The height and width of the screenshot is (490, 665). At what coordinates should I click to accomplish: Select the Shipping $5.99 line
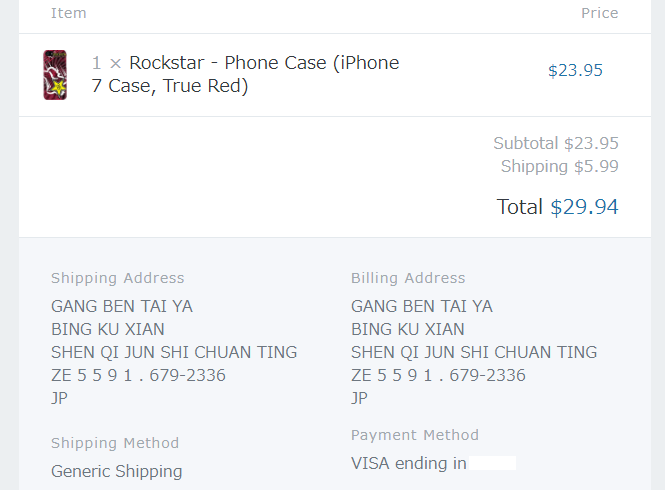coord(559,166)
